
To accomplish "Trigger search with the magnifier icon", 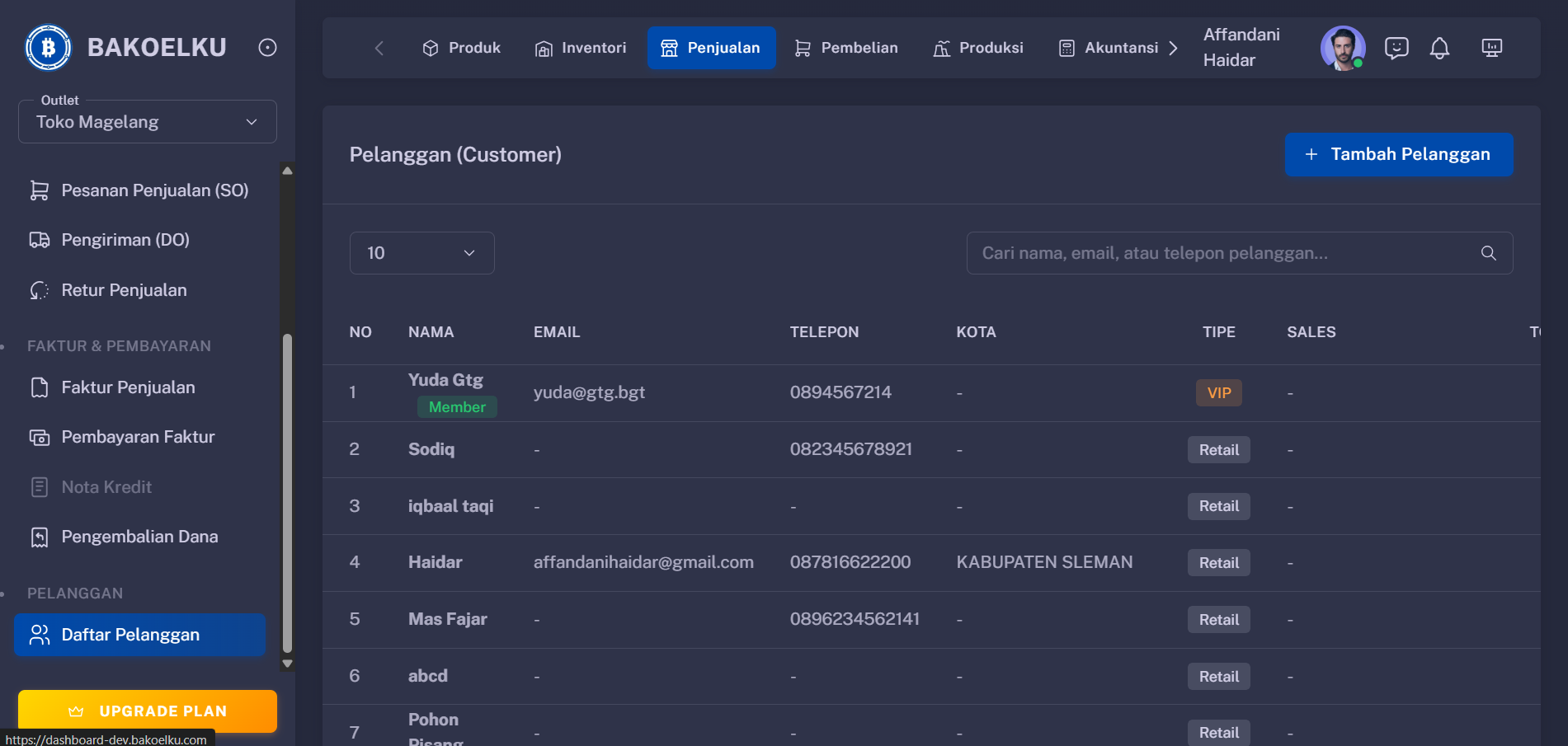I will click(x=1487, y=253).
